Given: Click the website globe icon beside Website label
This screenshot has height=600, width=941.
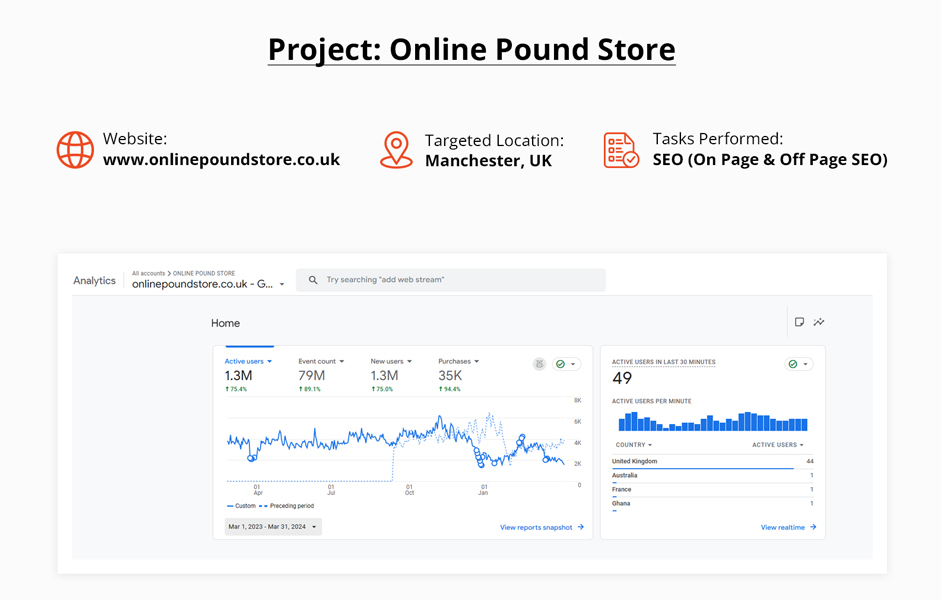Looking at the screenshot, I should pyautogui.click(x=75, y=150).
